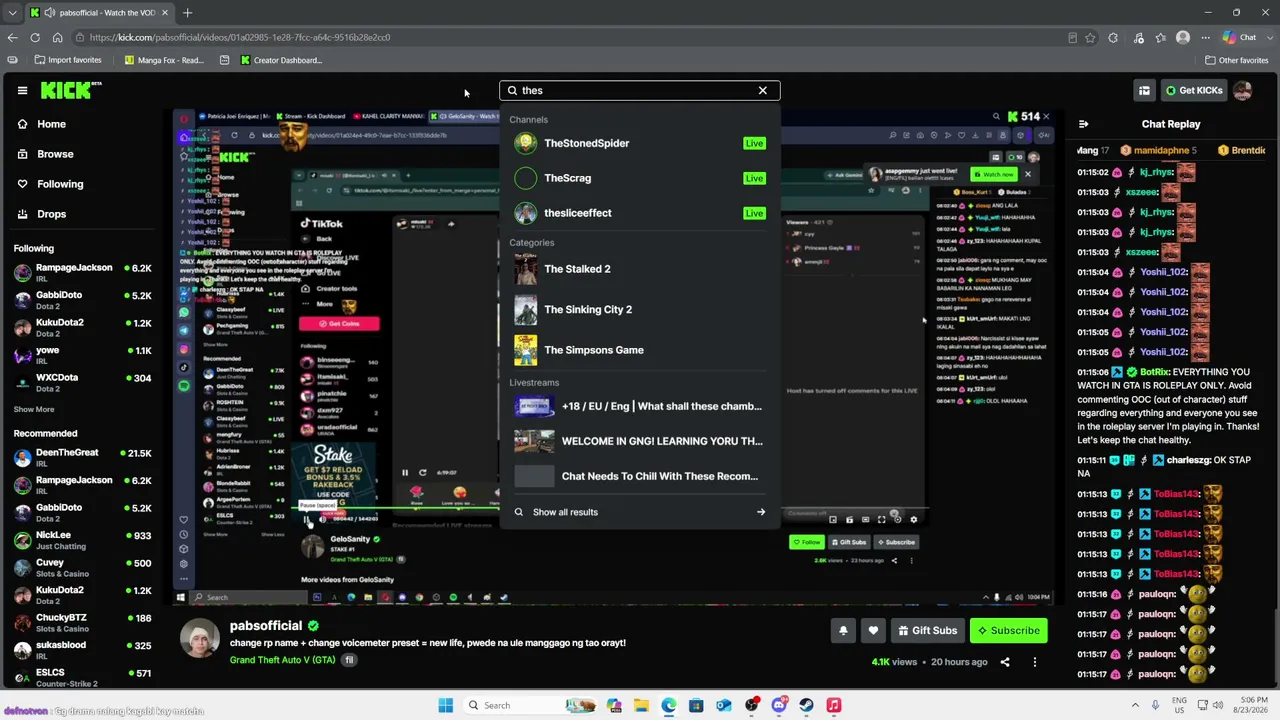This screenshot has height=720, width=1280.
Task: Choose The Stalked 2 category
Action: [x=639, y=269]
